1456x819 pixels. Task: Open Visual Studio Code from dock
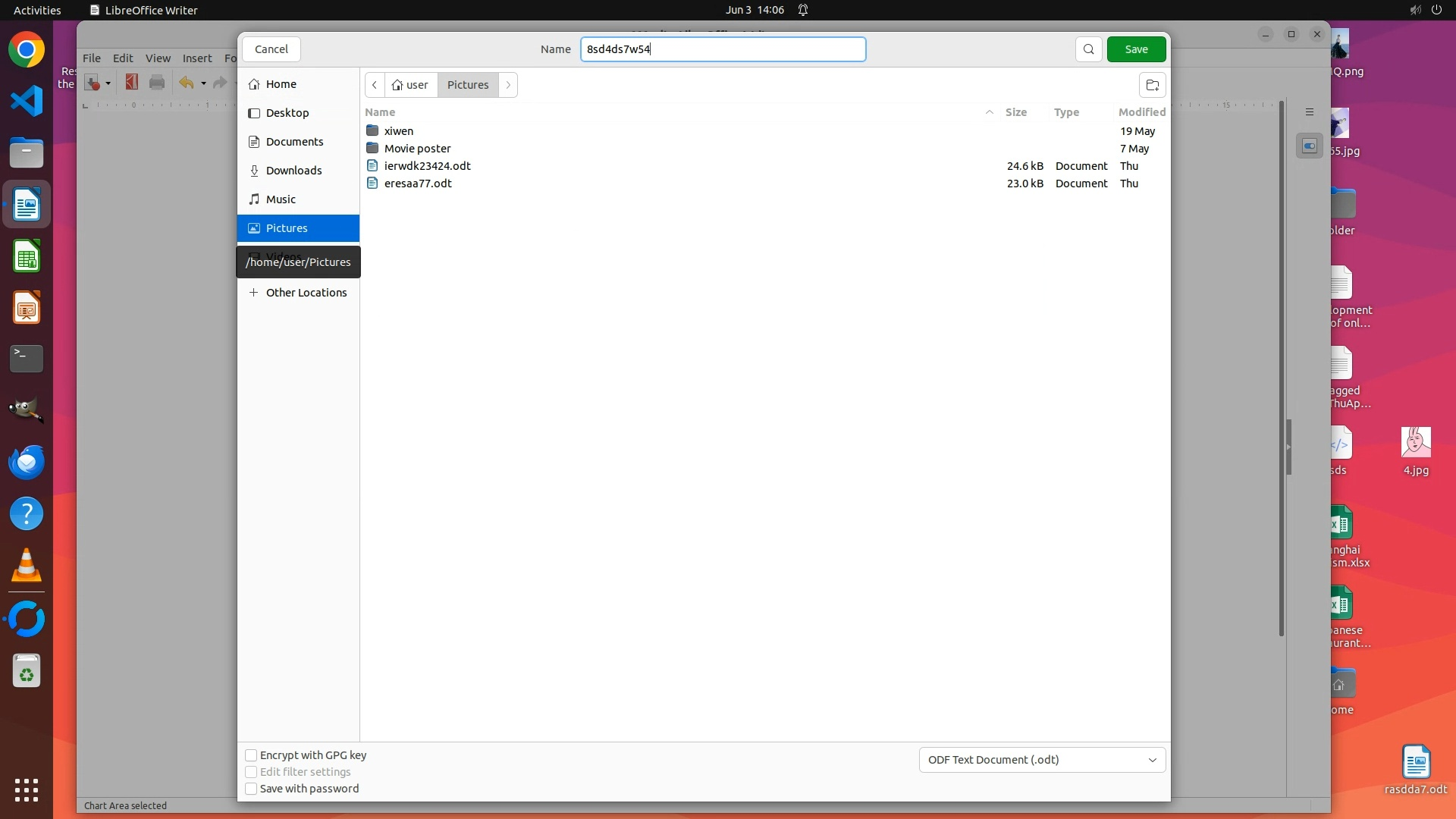27,102
